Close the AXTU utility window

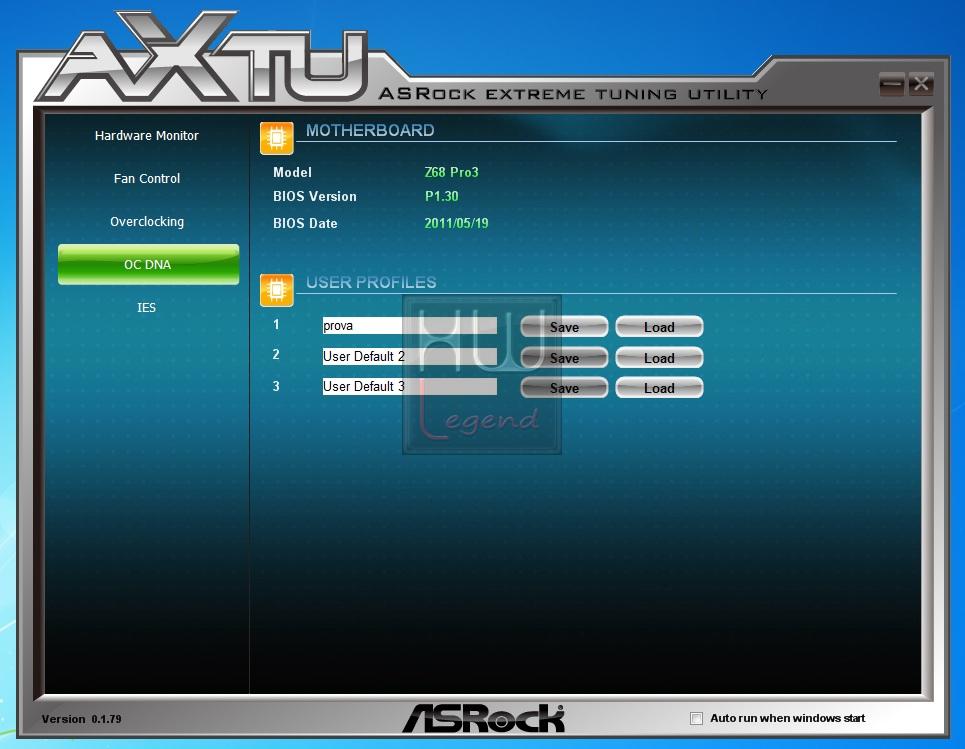tap(921, 84)
